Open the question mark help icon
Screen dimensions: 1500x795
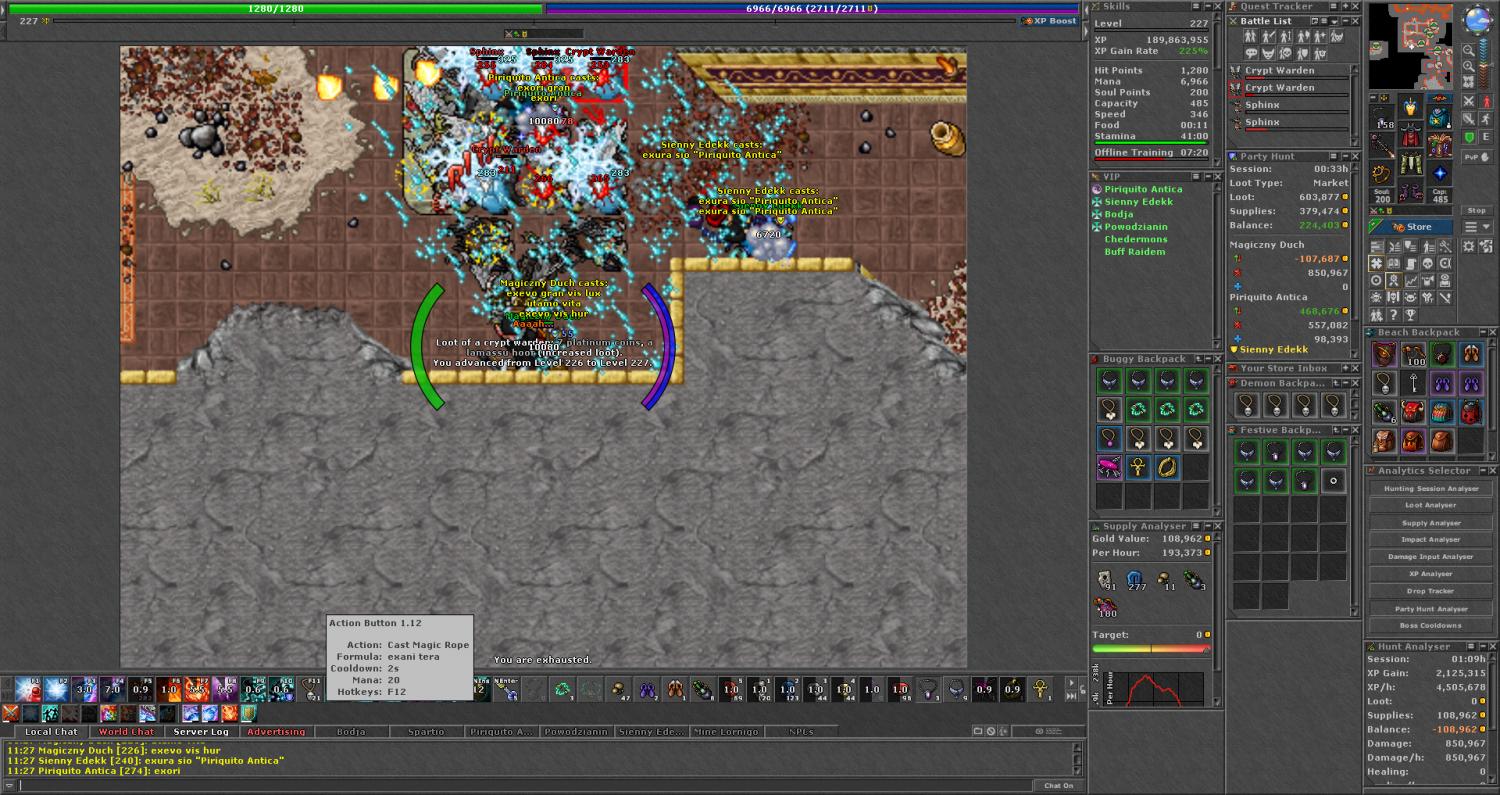coord(1393,314)
